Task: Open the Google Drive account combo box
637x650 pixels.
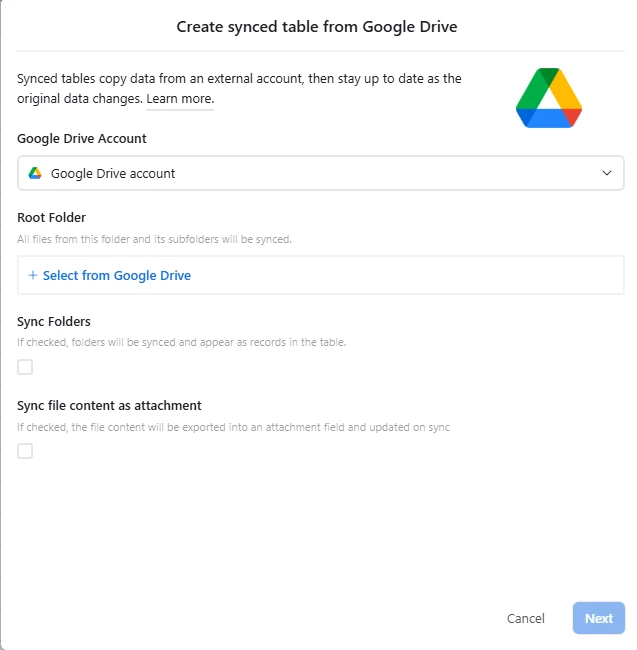Action: point(320,173)
